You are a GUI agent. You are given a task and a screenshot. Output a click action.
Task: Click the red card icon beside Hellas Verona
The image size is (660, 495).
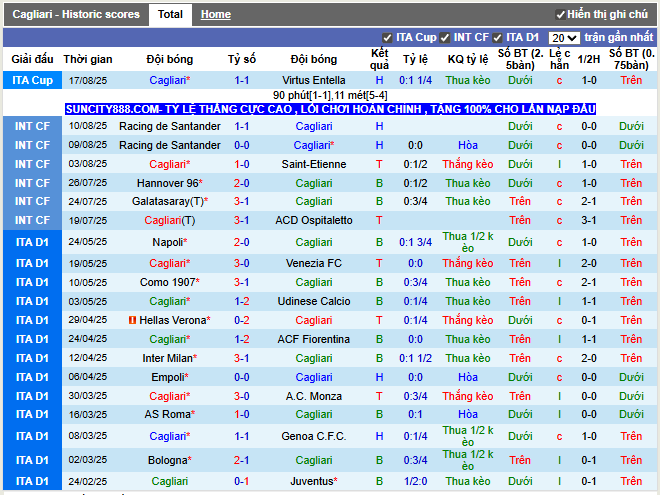(132, 320)
